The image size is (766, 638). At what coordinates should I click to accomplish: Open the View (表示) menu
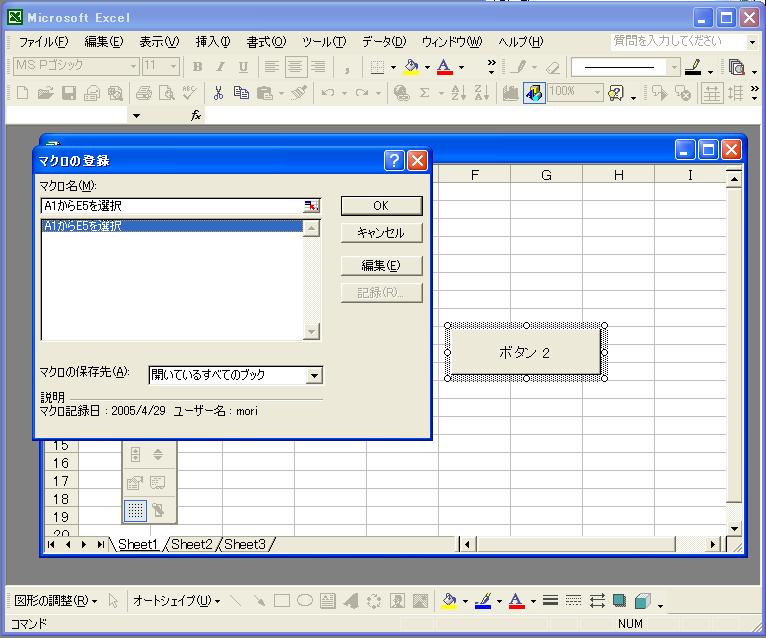[159, 42]
